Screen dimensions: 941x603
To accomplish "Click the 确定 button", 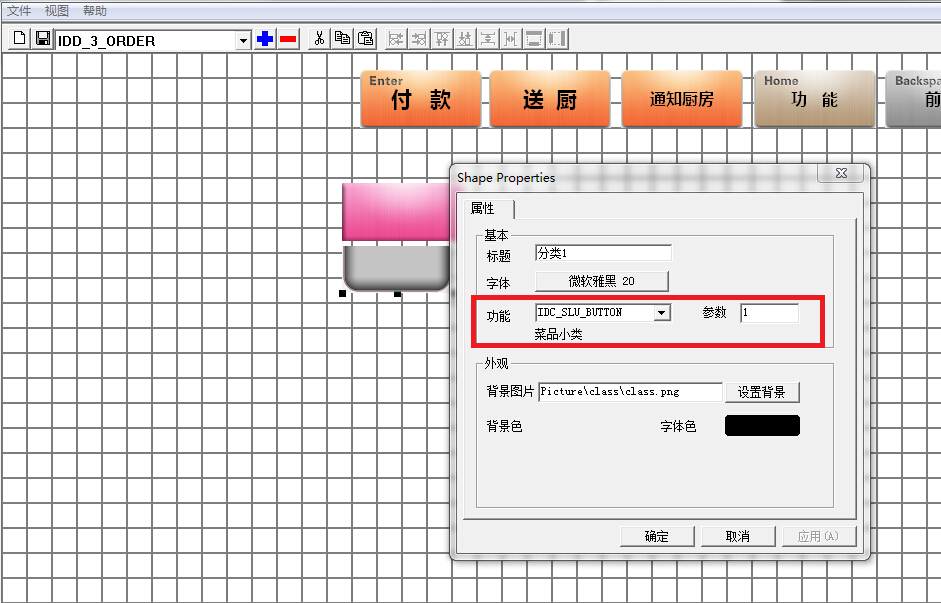I will (x=657, y=536).
